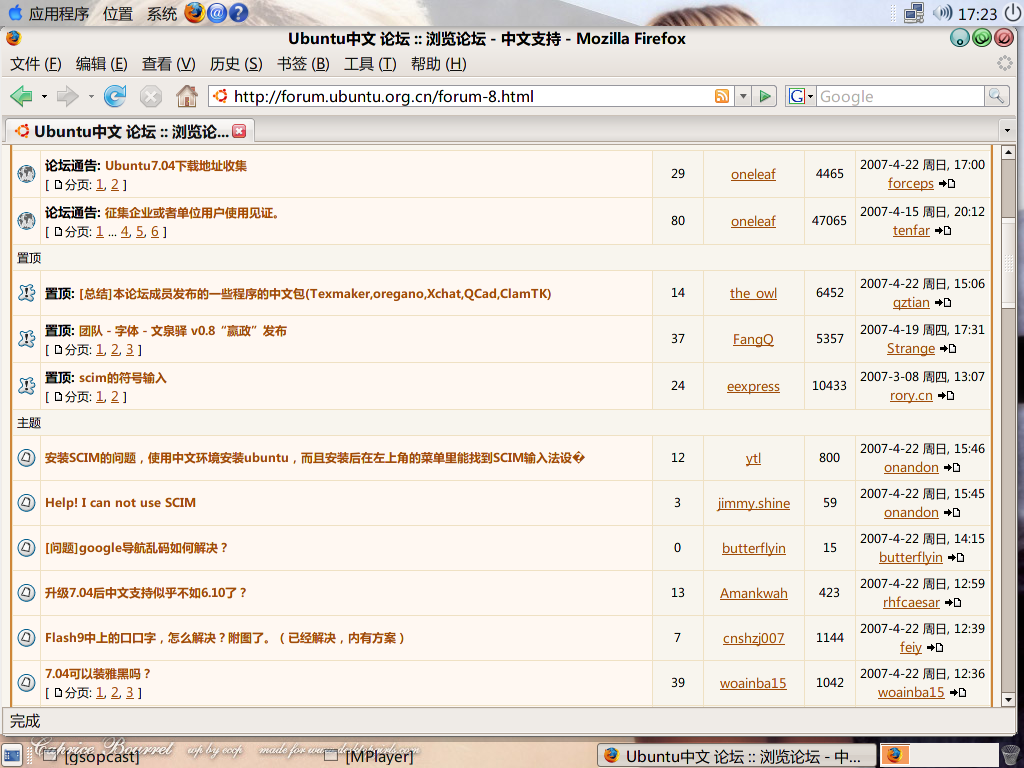Open latest post icon next to feiy
This screenshot has width=1024, height=768.
935,648
